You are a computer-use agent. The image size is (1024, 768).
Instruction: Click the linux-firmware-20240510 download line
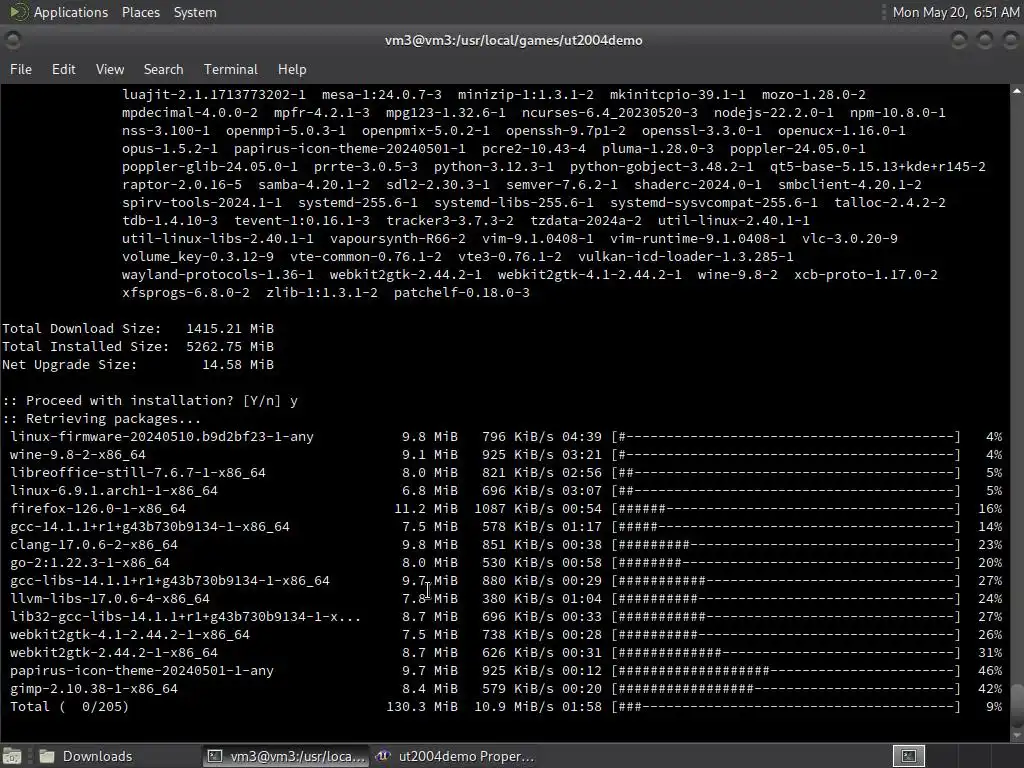pos(505,436)
